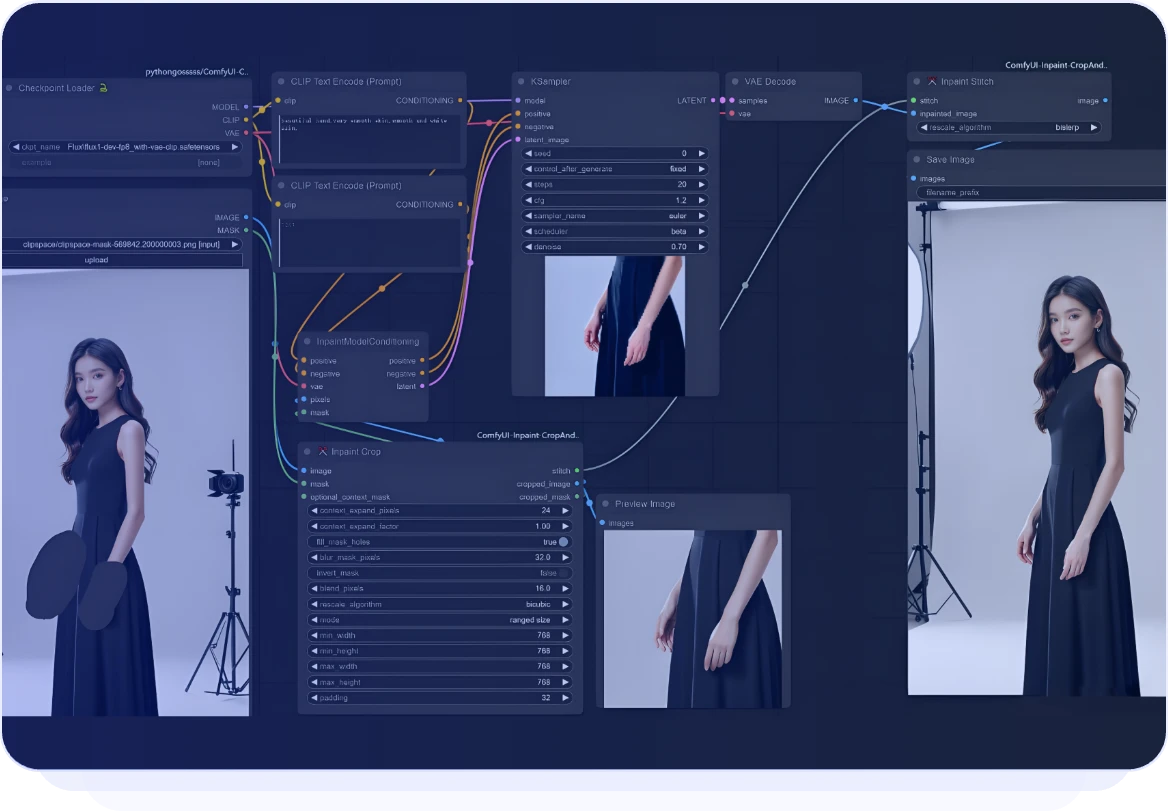Screen dimensions: 1168x811
Task: Click the checkpoint card icon beside Checkpoint Loader
Action: (103, 88)
